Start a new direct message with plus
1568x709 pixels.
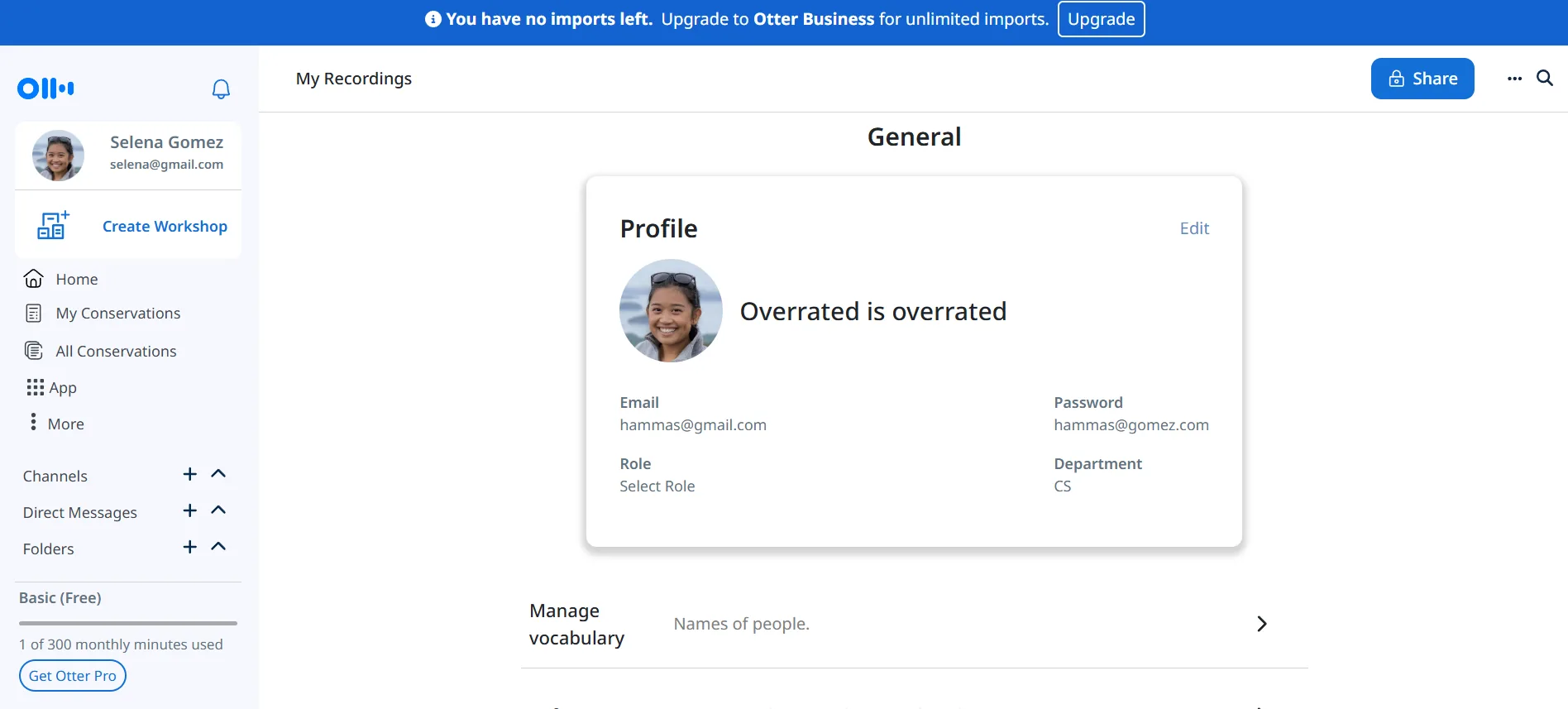[189, 510]
